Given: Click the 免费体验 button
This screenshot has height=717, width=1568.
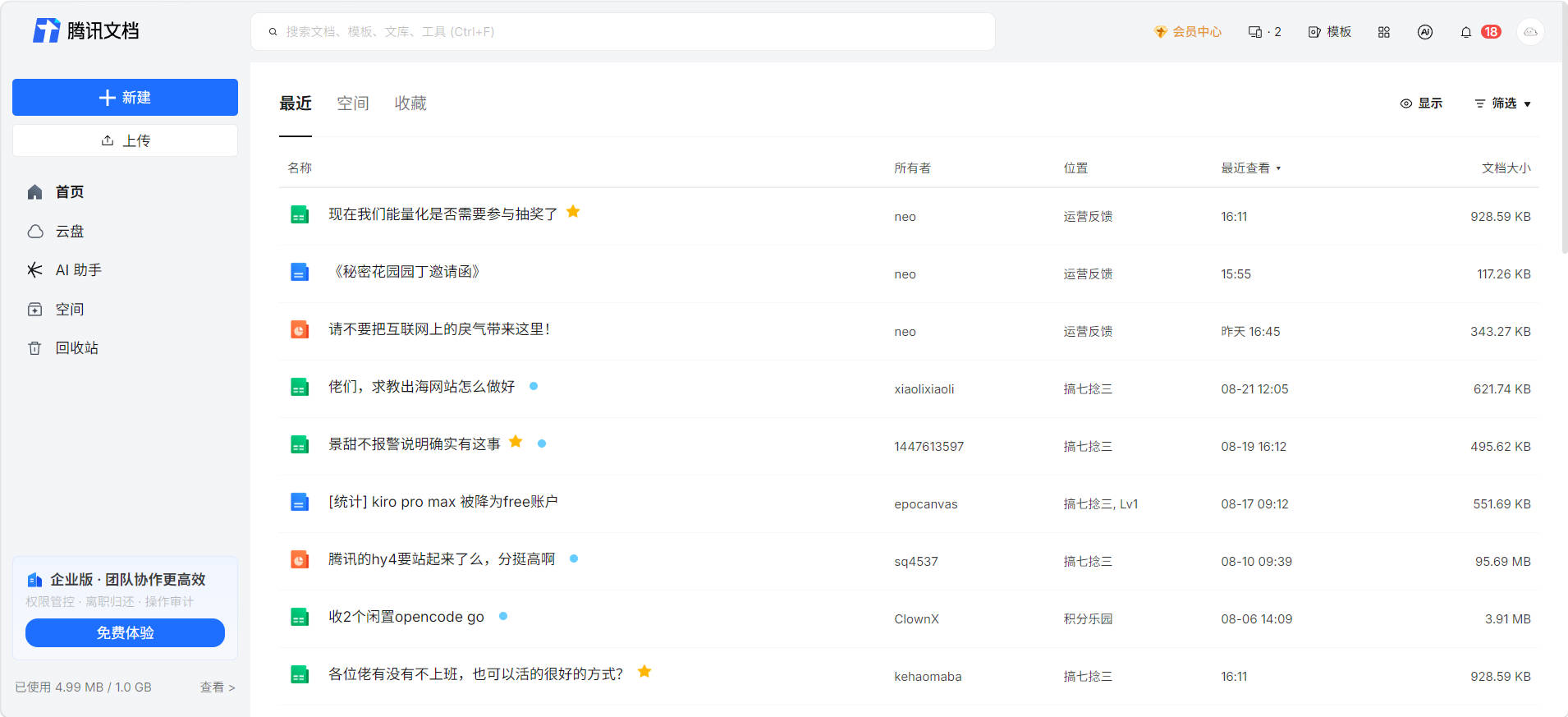Looking at the screenshot, I should pos(125,633).
